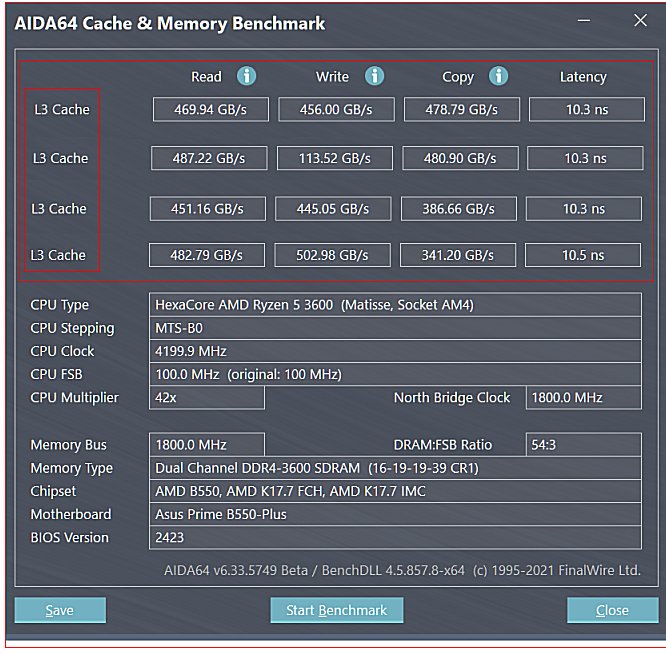Click the Memory Bus value field

pyautogui.click(x=207, y=445)
